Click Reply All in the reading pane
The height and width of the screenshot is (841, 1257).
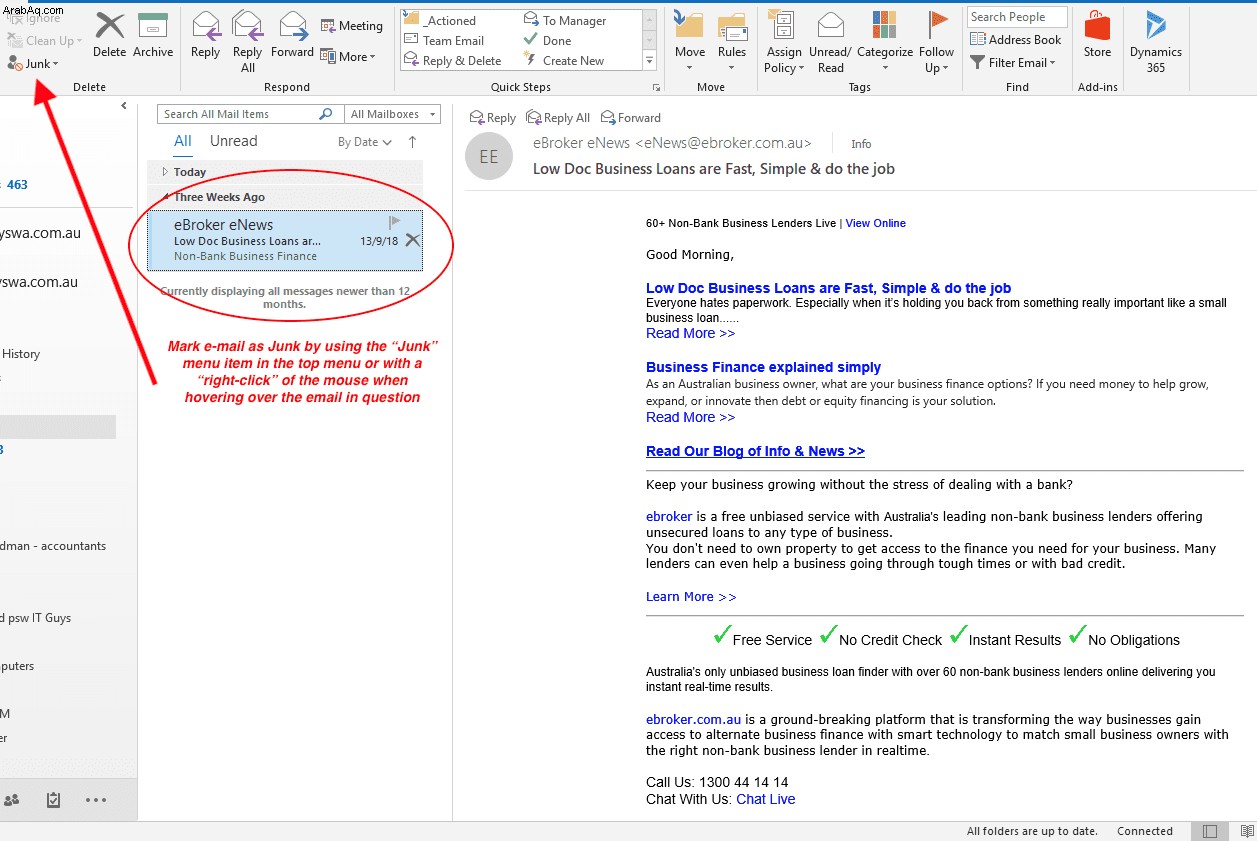[558, 118]
